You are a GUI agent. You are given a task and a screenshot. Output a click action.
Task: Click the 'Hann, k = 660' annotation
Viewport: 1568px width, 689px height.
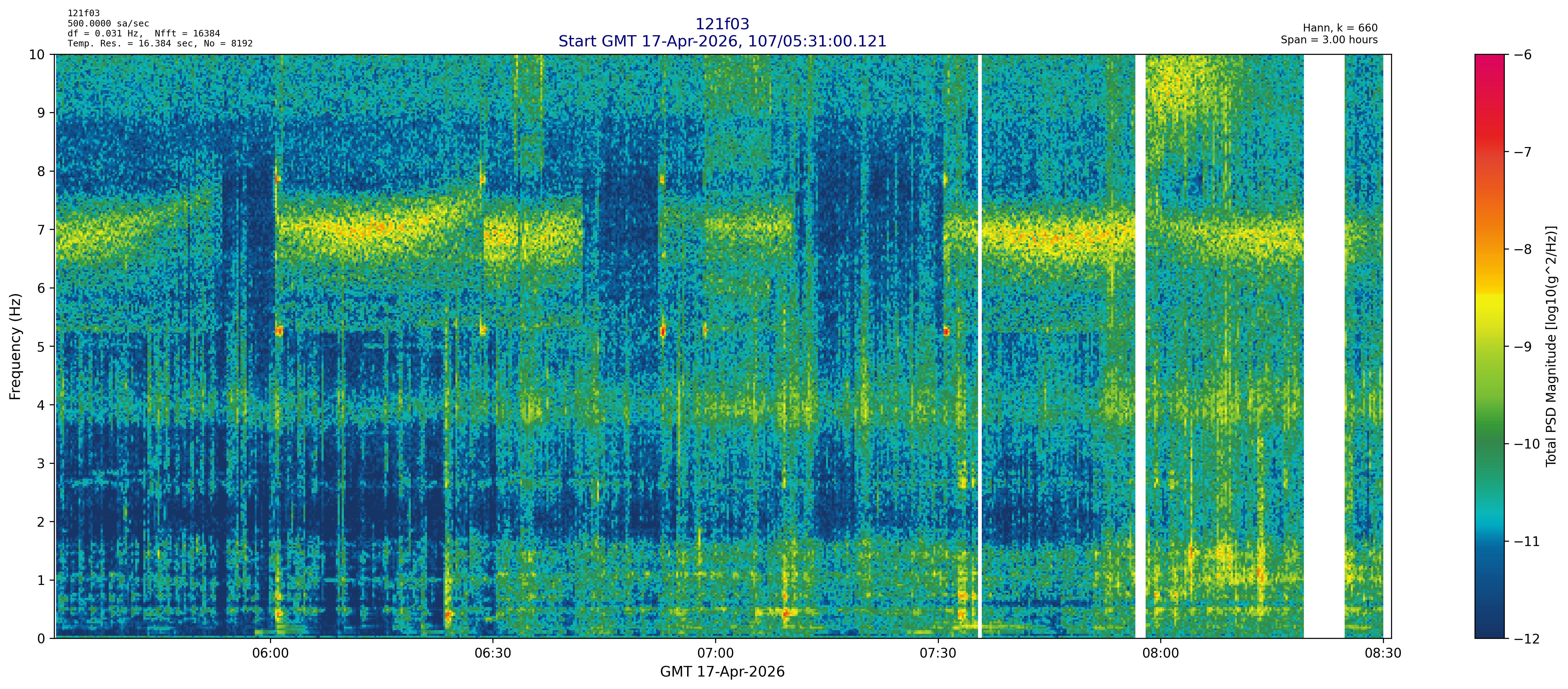(1340, 28)
